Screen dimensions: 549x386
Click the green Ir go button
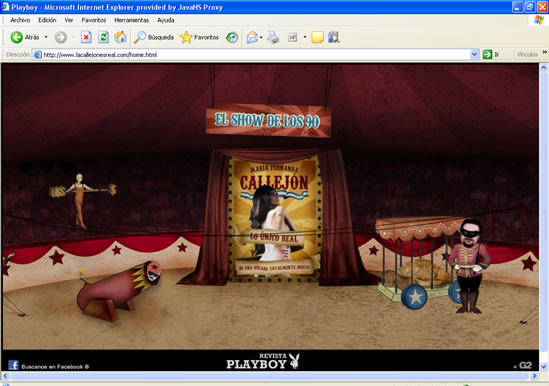491,55
